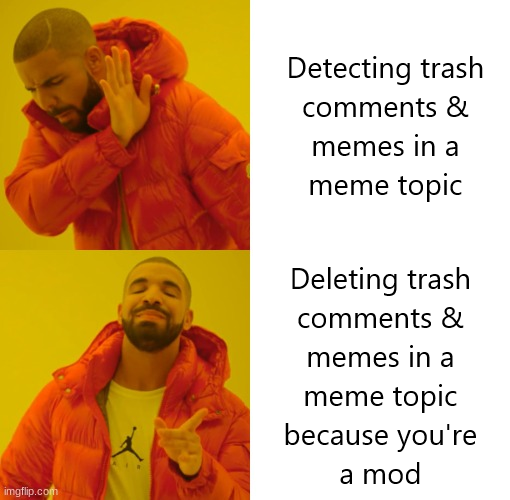Click the "a mod" text line
This screenshot has width=510, height=500.
pos(380,474)
